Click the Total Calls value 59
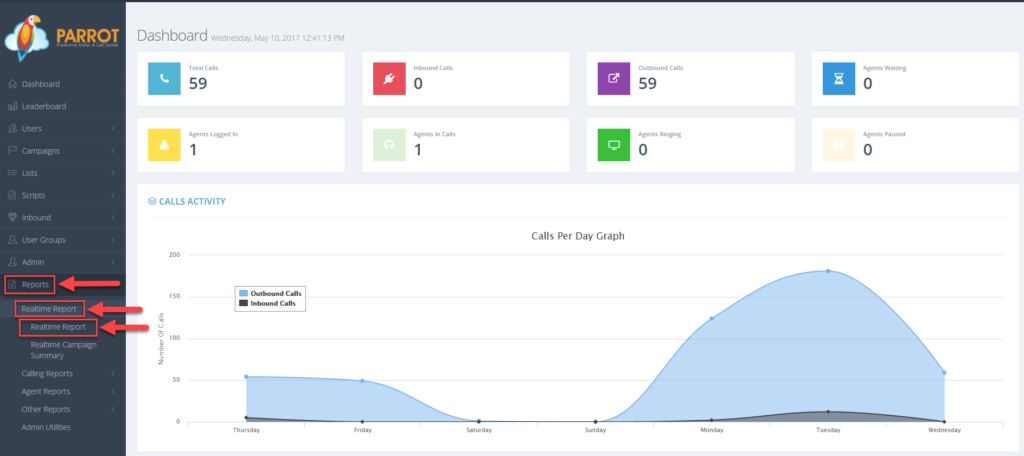Screen dimensions: 1024x456 198,83
